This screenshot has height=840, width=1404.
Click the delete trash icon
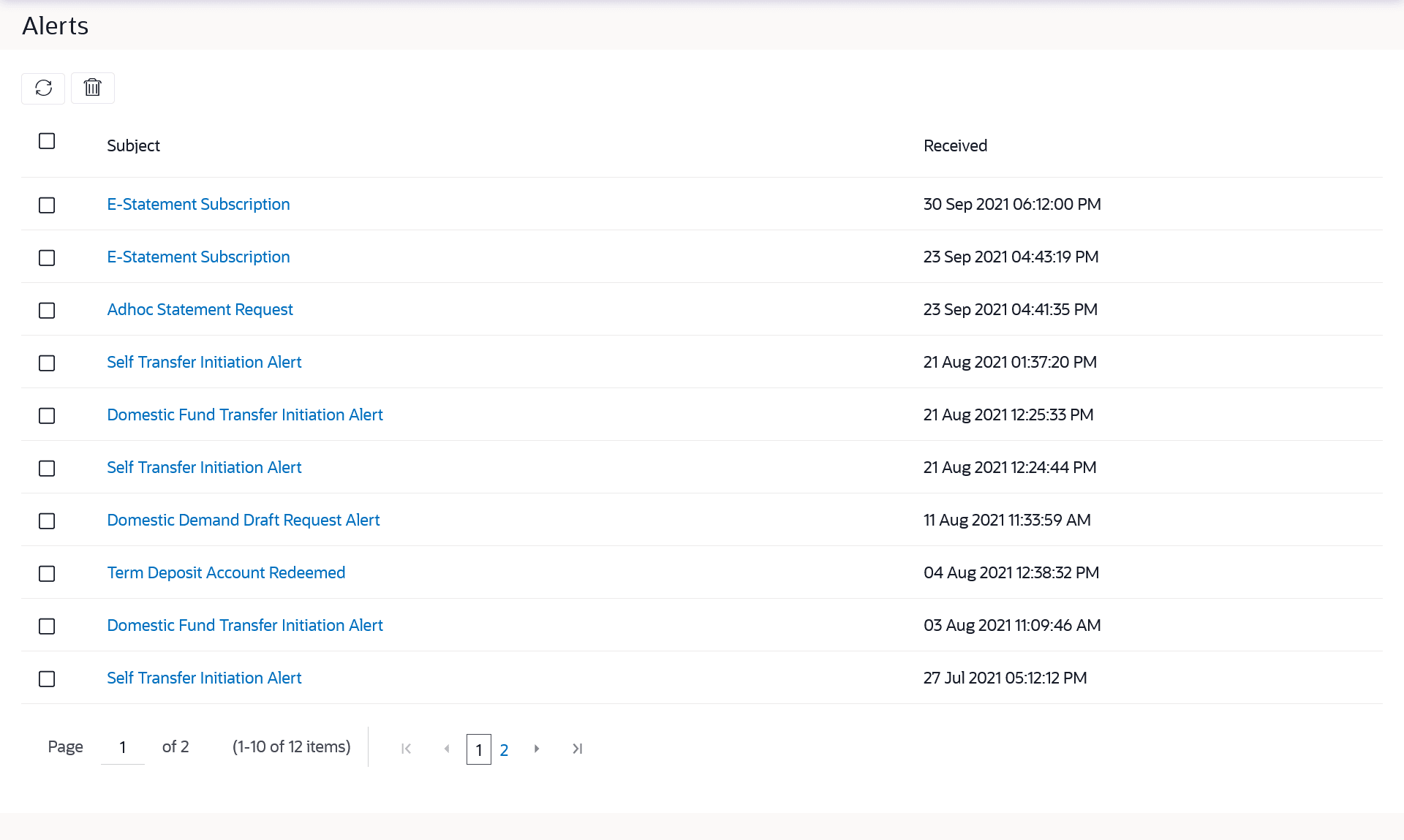93,88
